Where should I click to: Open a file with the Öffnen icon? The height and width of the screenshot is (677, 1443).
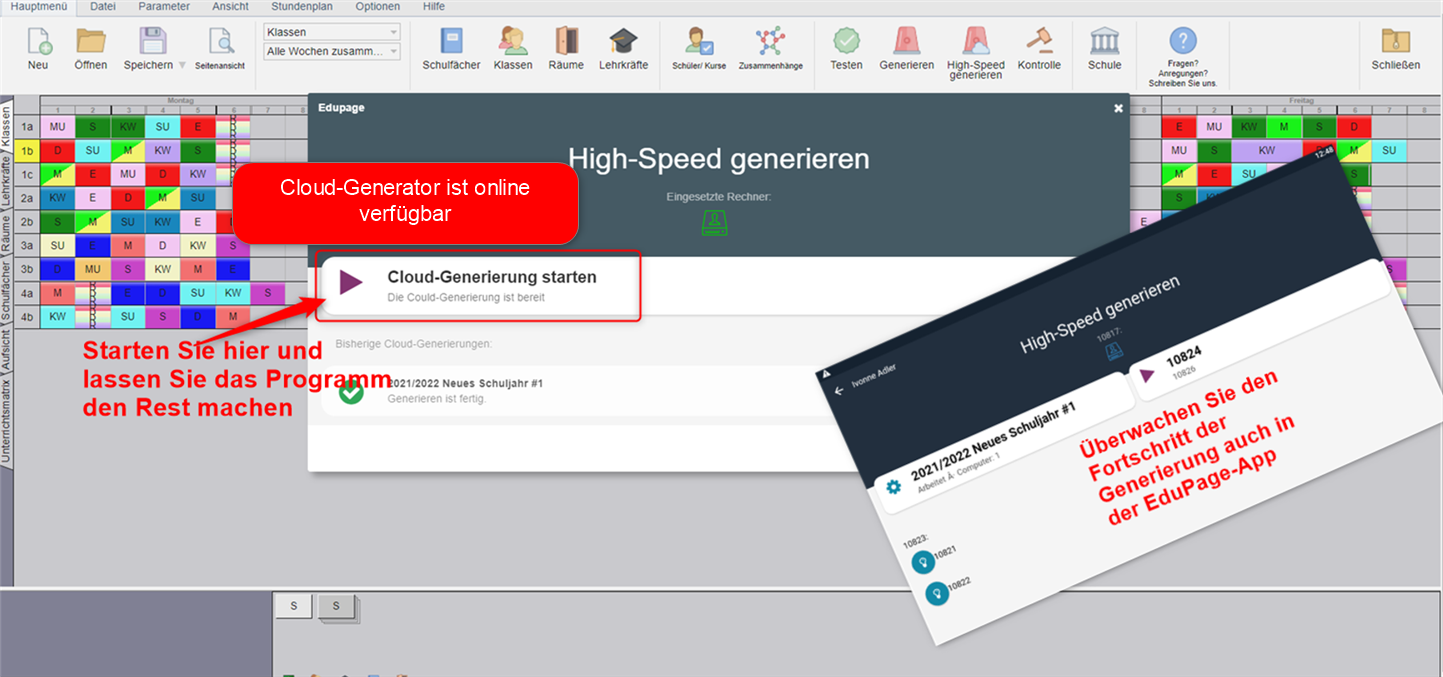click(x=91, y=48)
